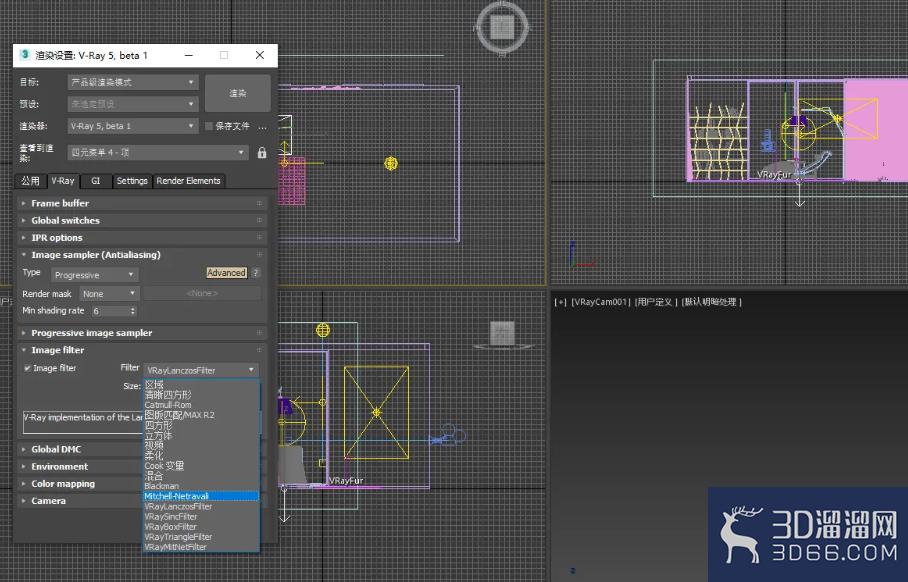Choose VRayMitNetFilter in the filter list
The width and height of the screenshot is (908, 582).
tap(201, 547)
